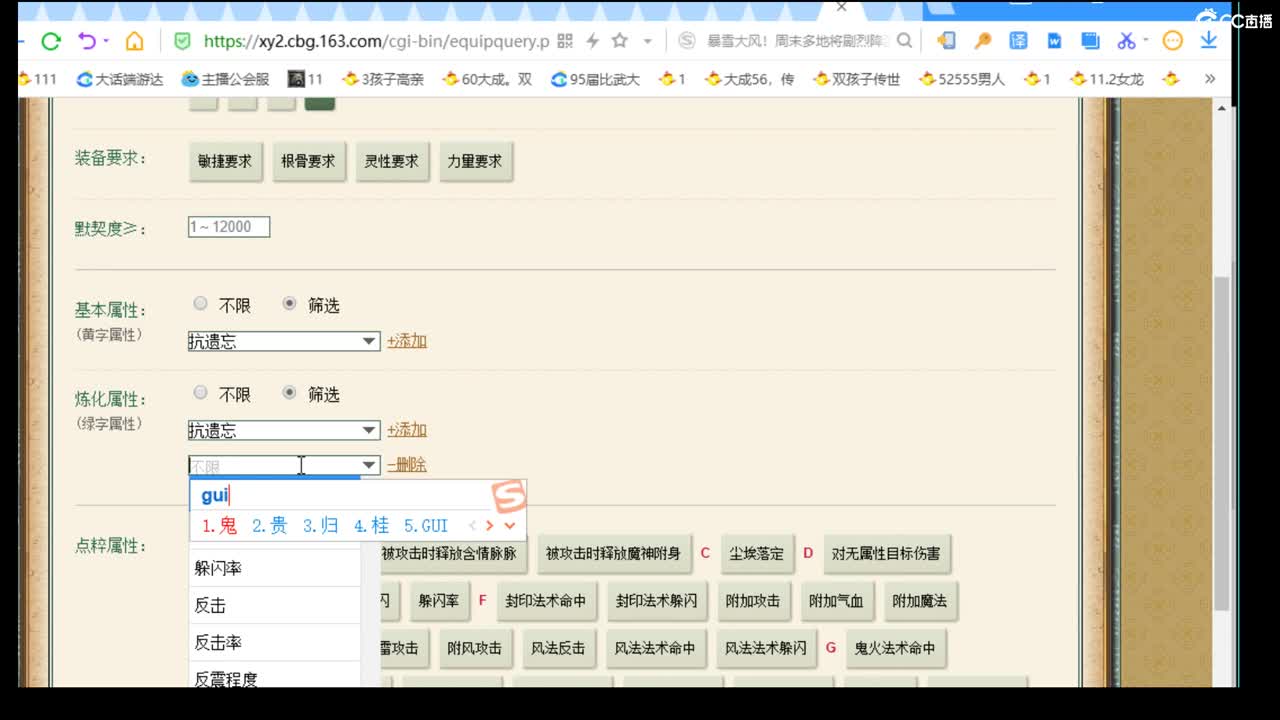Open the 52555男人 bookmark

(962, 79)
